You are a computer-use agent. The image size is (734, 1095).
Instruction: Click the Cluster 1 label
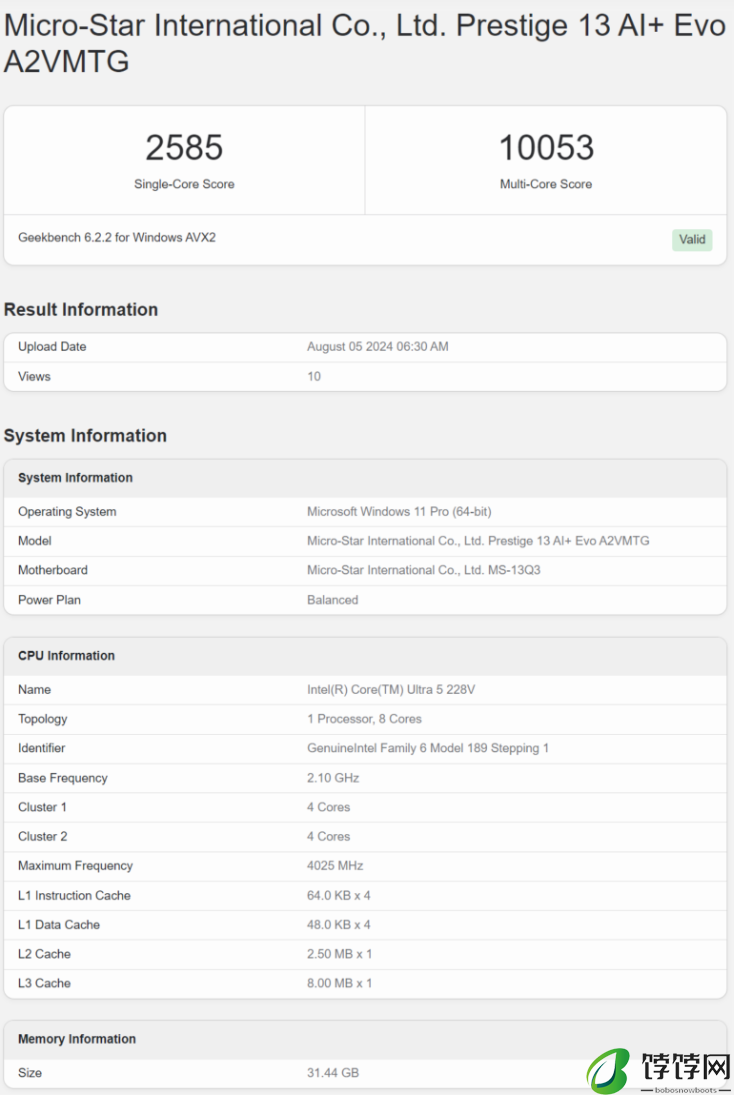43,807
